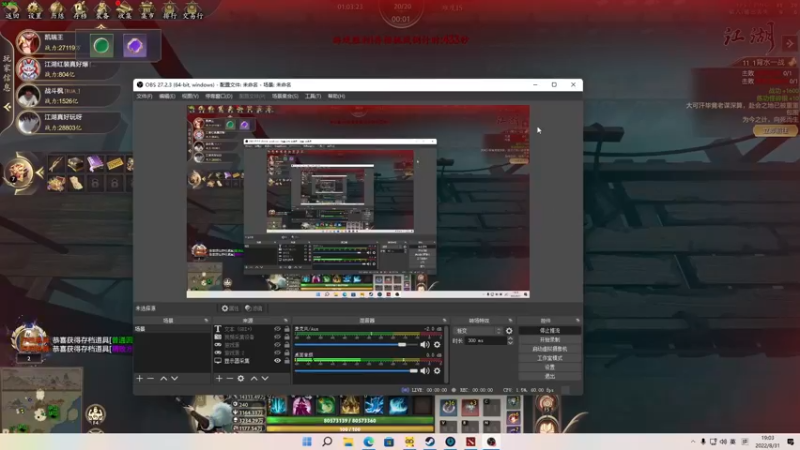Viewport: 800px width, 450px height.
Task: Remove selected source with the minus icon
Action: 230,379
